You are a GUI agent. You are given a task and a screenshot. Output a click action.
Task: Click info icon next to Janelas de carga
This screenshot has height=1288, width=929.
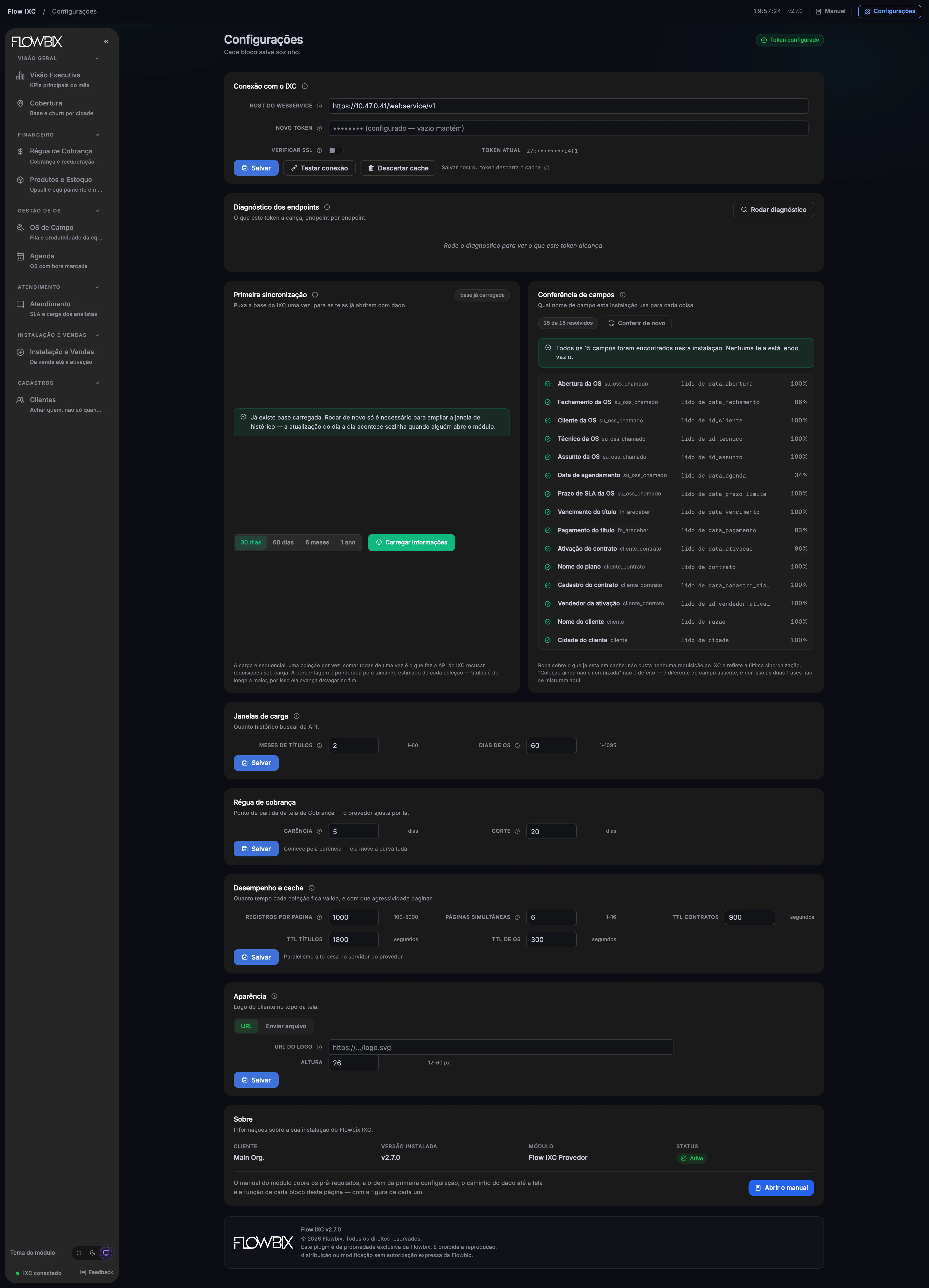[296, 716]
